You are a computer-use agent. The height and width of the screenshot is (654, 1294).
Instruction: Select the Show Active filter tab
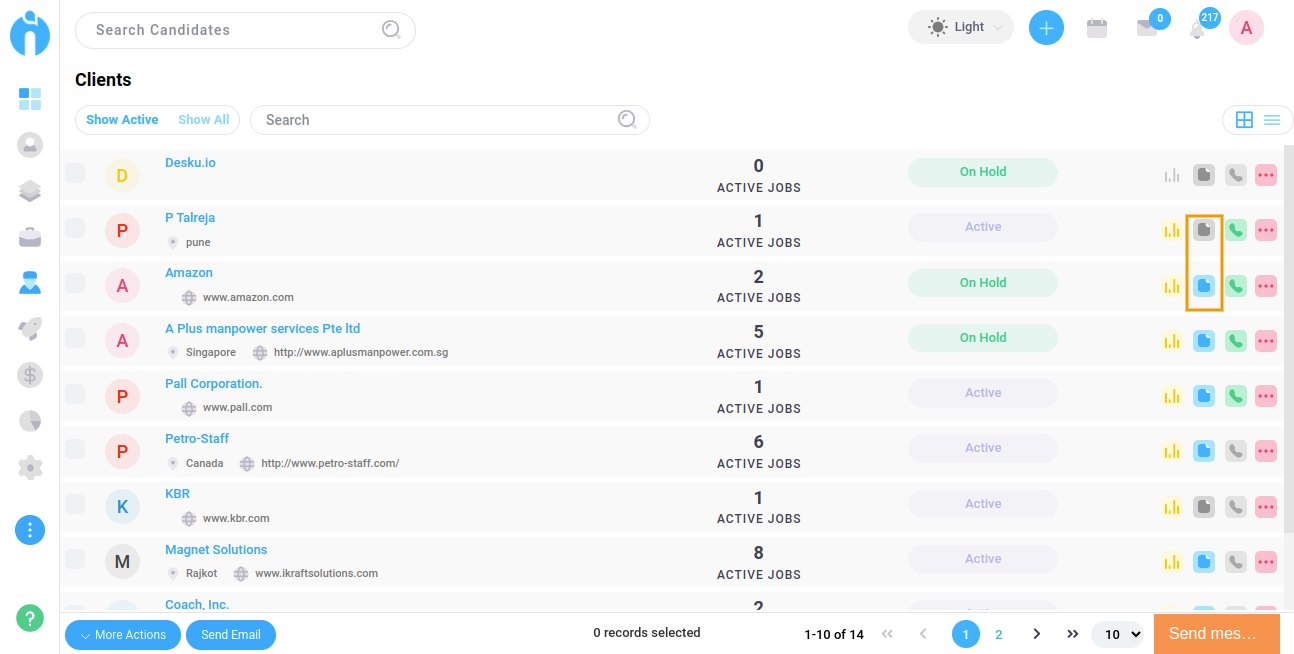122,120
